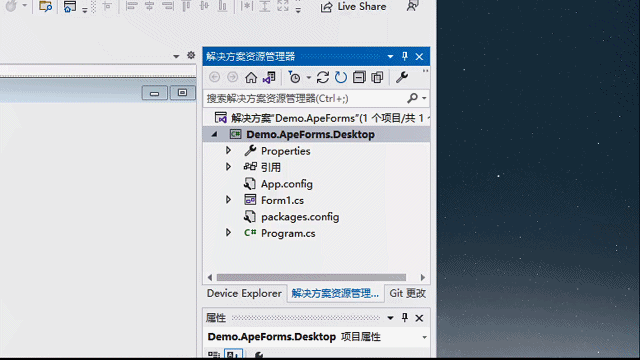
Task: Open the 属性 panel window options dropdown
Action: pos(390,318)
